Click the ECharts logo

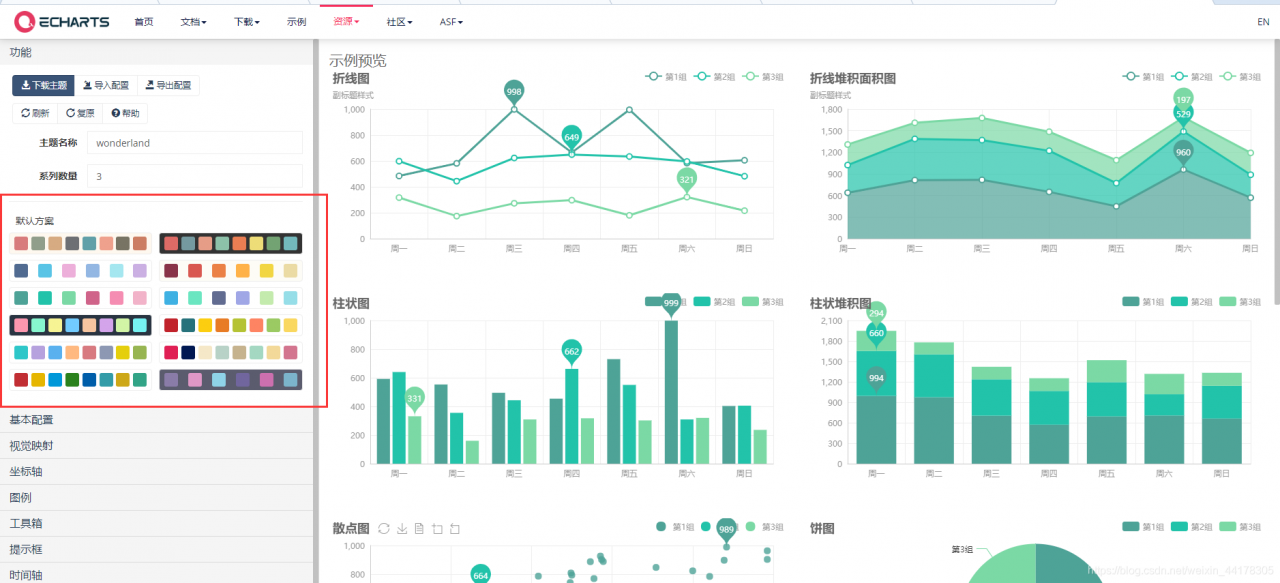point(61,20)
